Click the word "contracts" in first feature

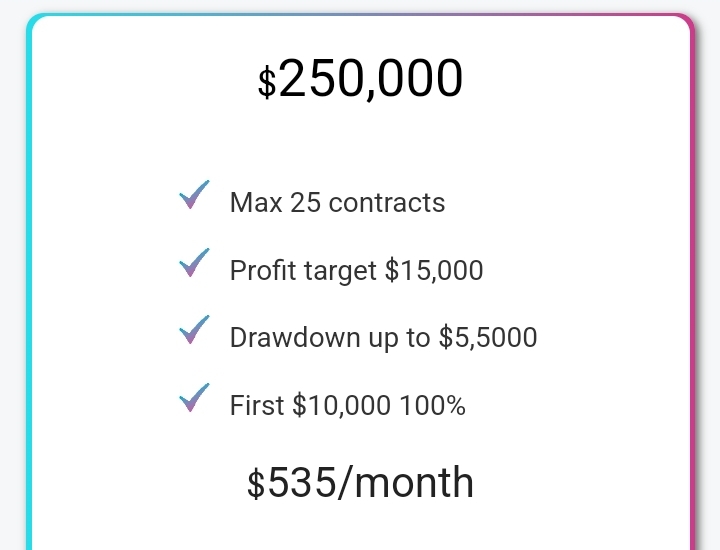(387, 203)
